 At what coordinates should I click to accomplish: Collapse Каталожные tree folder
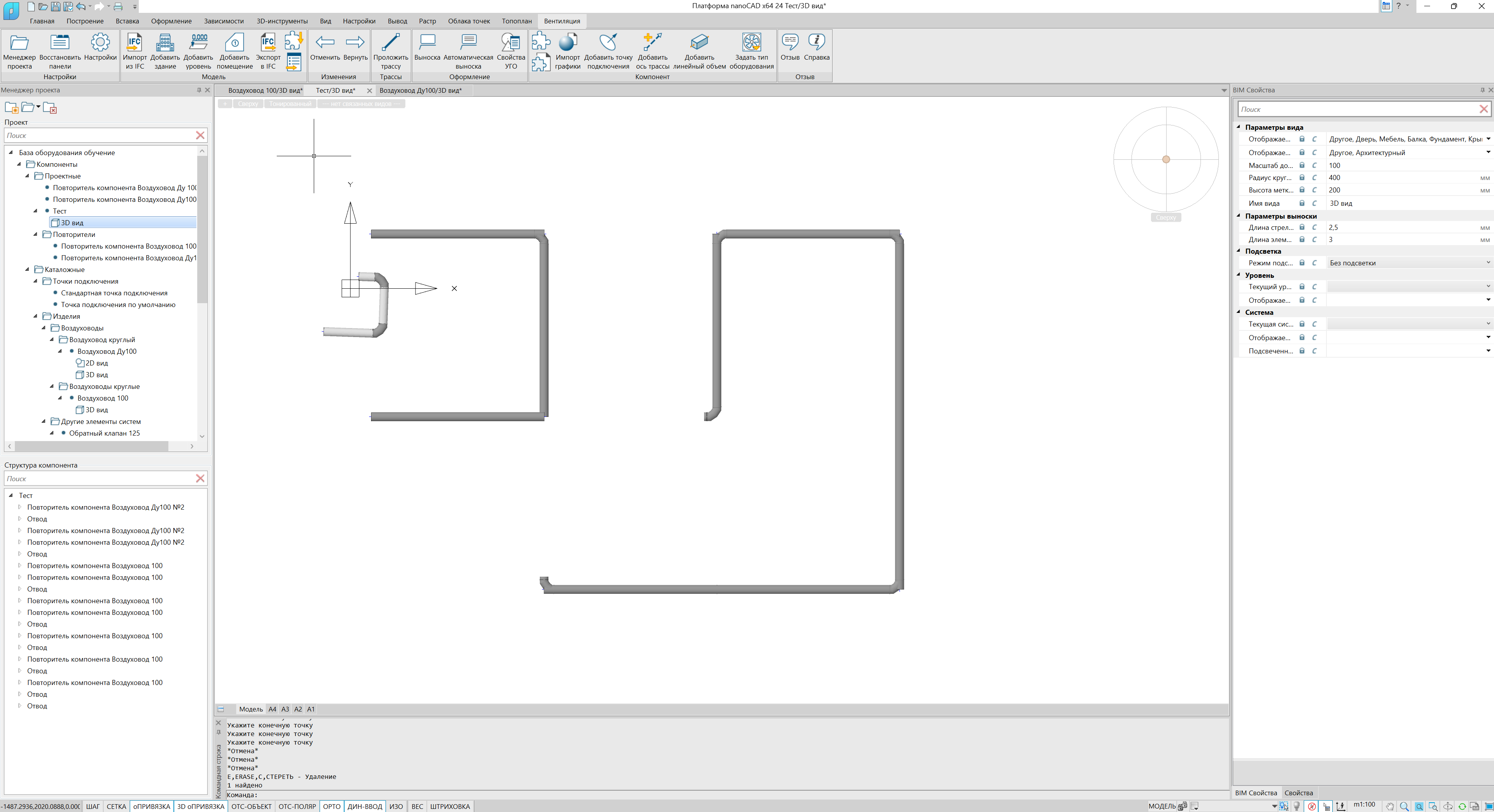27,270
